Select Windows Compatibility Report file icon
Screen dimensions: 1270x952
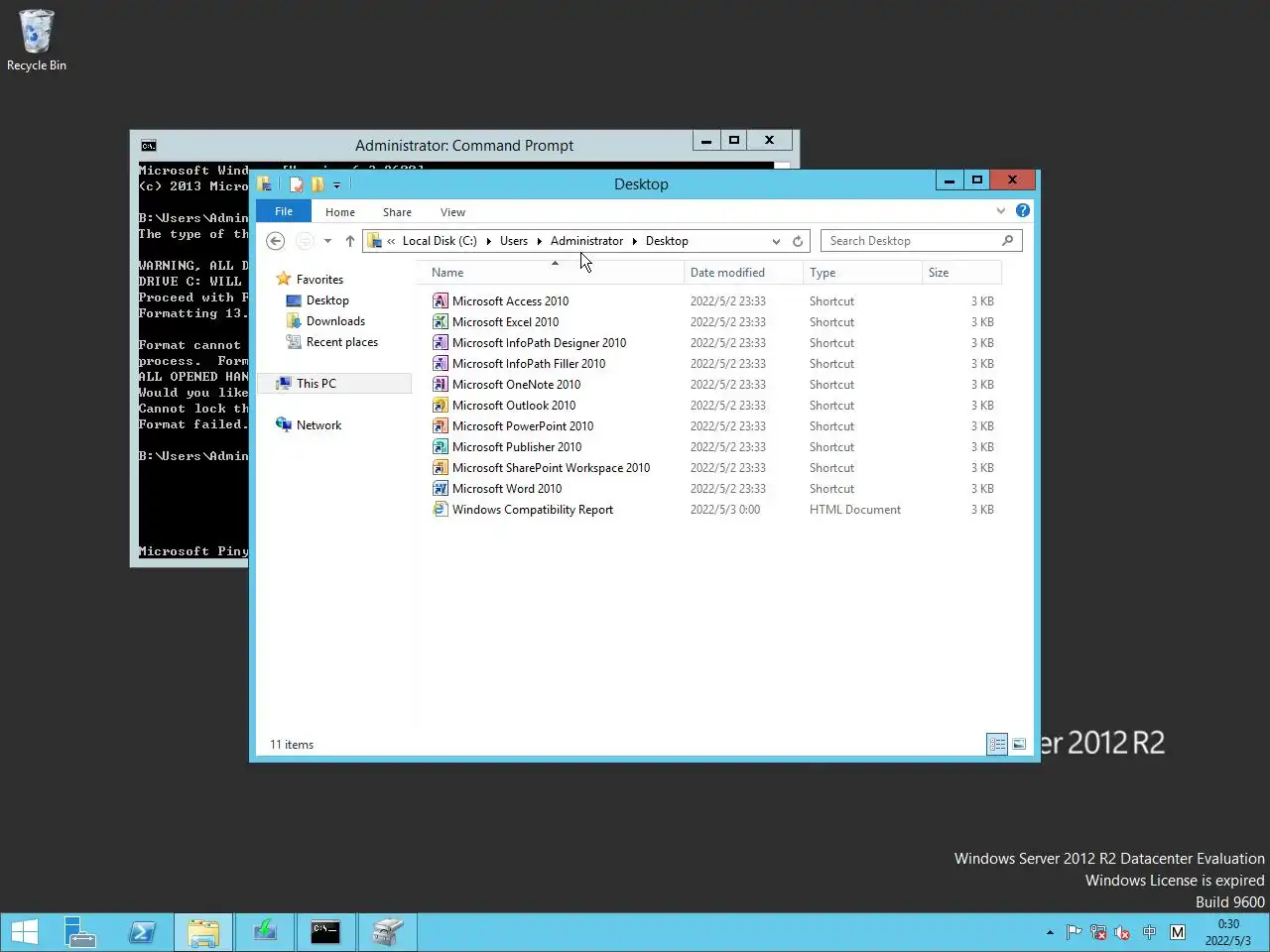coord(441,509)
